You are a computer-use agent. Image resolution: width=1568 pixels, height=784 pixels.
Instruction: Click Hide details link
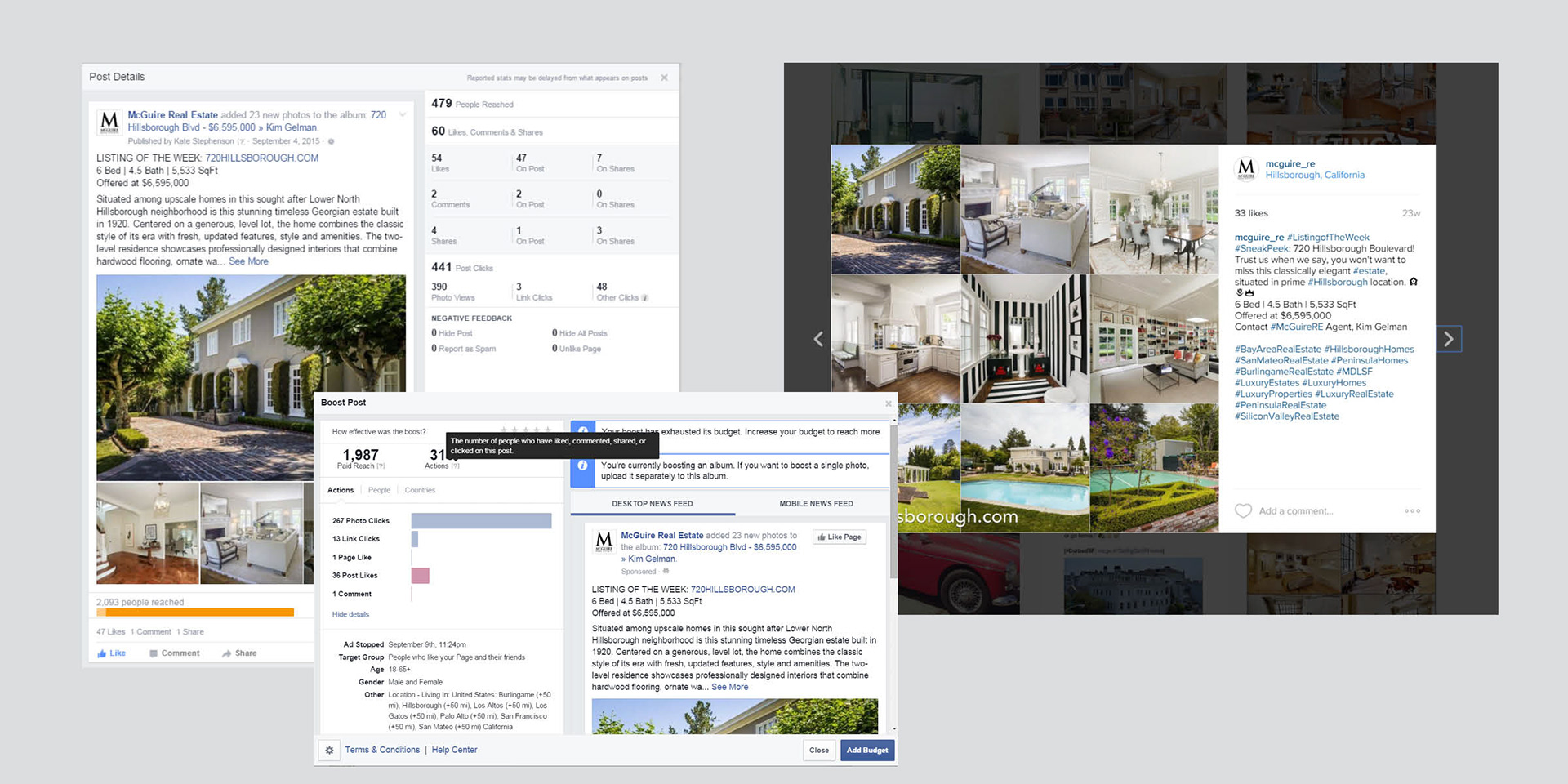(x=350, y=614)
